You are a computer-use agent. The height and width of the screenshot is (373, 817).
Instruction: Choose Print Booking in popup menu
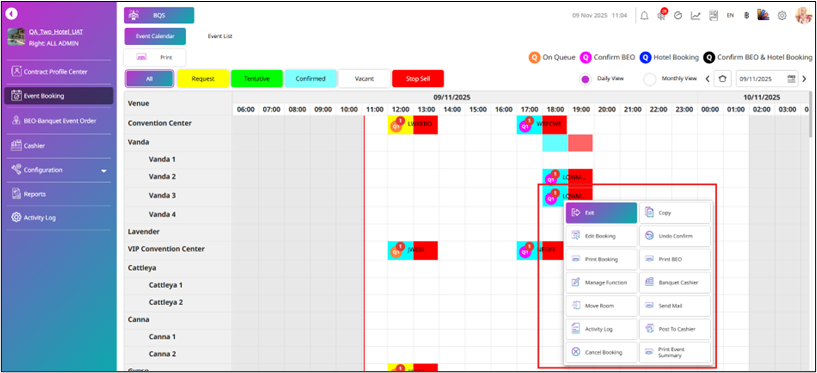click(x=601, y=259)
